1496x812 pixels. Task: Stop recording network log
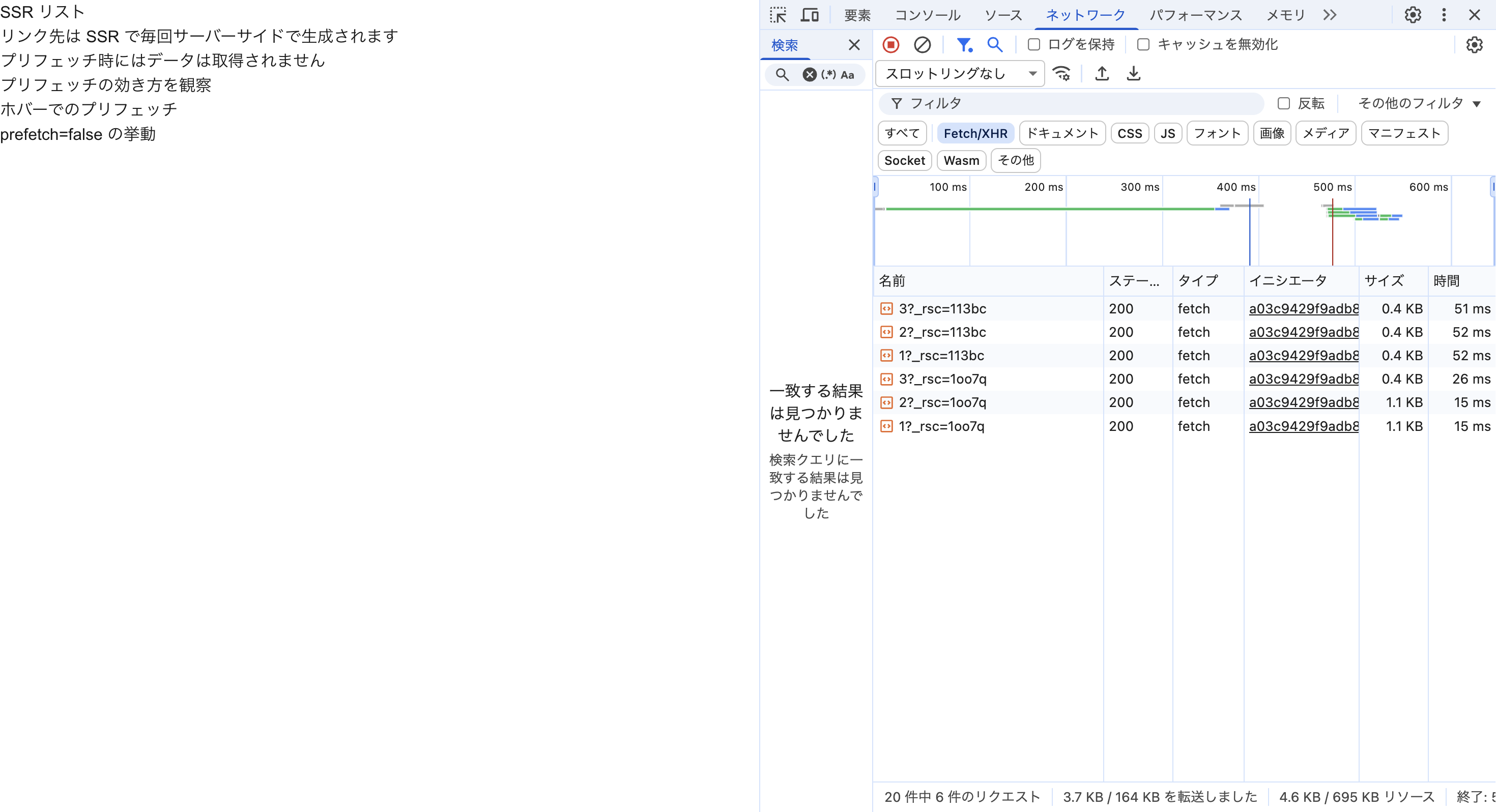click(x=891, y=45)
